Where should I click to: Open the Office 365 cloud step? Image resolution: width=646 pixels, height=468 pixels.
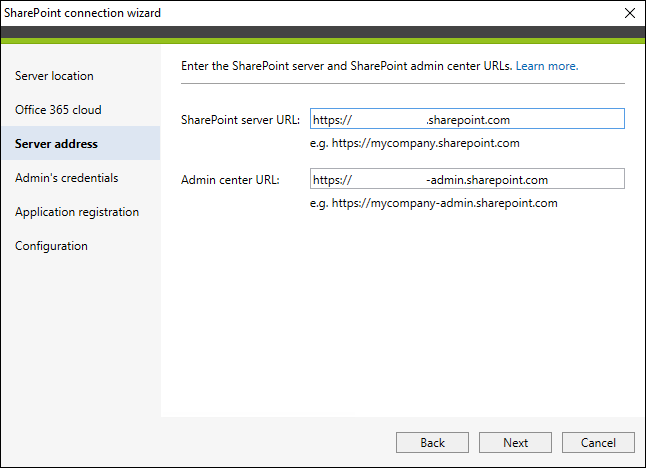pyautogui.click(x=58, y=110)
